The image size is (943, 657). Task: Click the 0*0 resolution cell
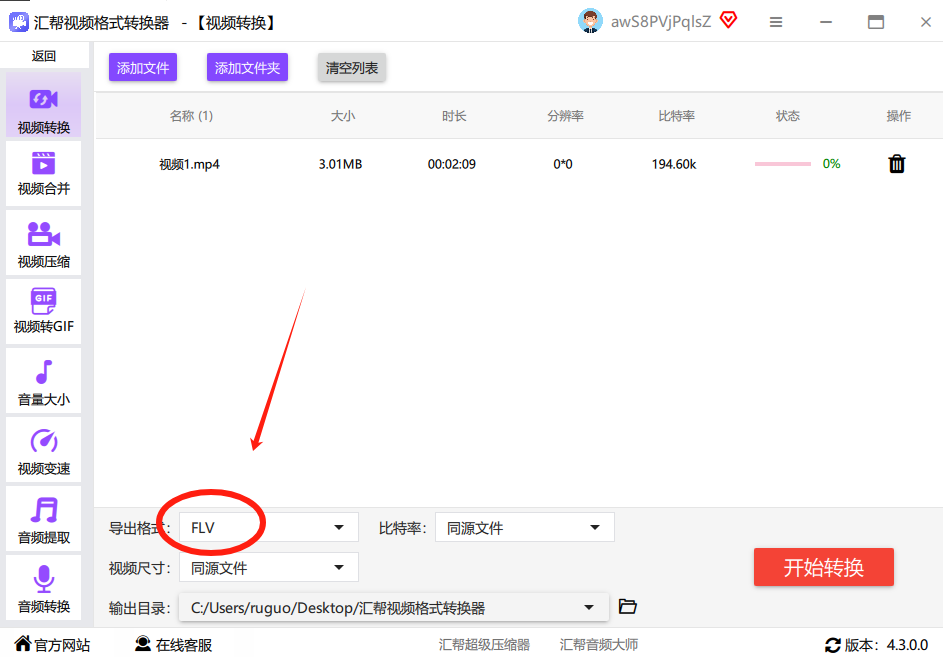click(x=563, y=164)
